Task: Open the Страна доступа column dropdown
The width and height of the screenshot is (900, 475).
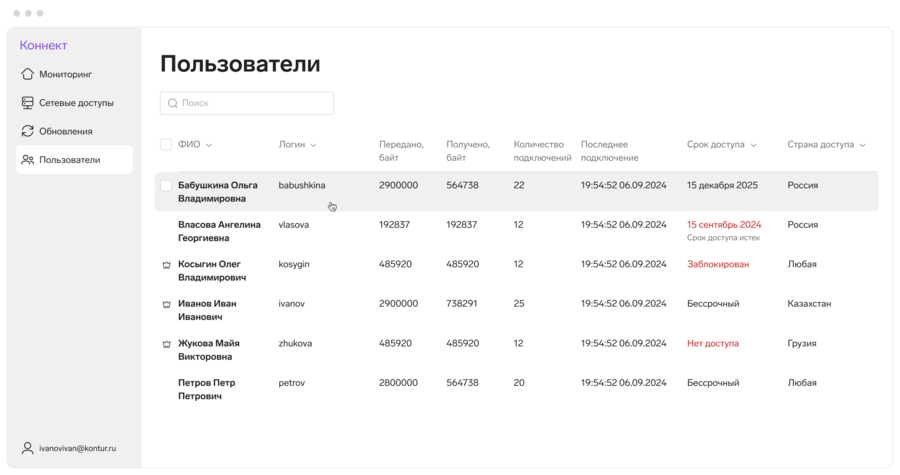Action: pyautogui.click(x=862, y=145)
